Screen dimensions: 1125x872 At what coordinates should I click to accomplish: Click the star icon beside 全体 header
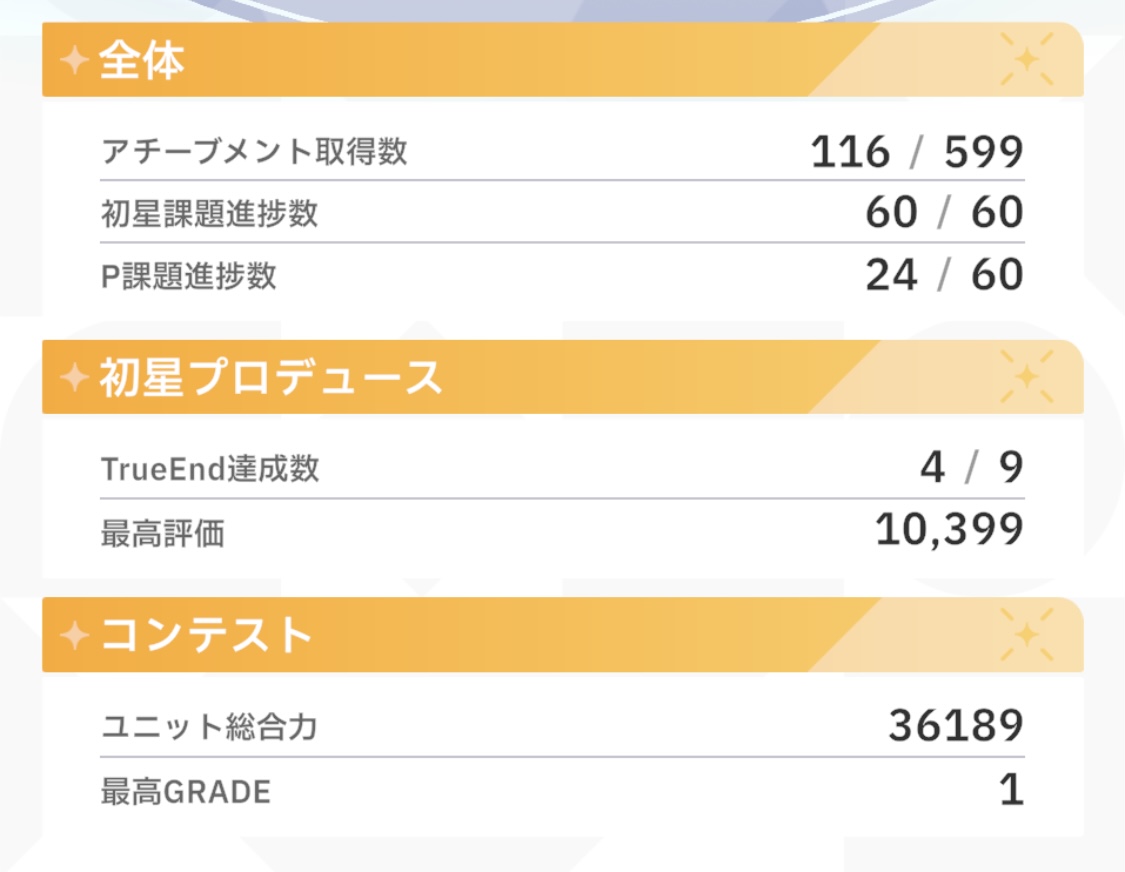pos(74,62)
